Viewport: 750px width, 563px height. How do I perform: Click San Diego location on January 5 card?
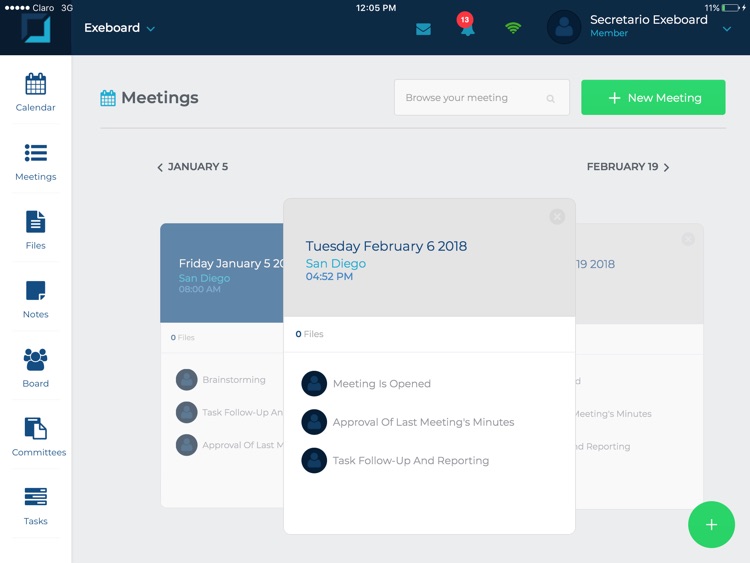pyautogui.click(x=204, y=278)
